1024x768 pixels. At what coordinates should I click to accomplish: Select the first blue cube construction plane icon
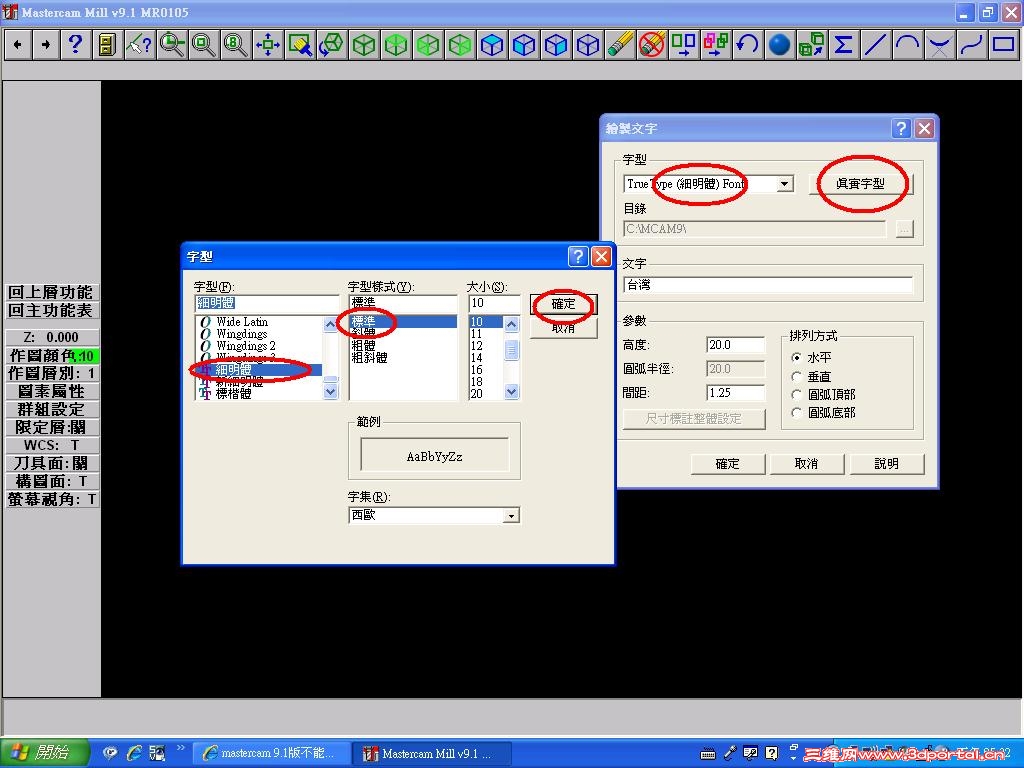tap(492, 45)
